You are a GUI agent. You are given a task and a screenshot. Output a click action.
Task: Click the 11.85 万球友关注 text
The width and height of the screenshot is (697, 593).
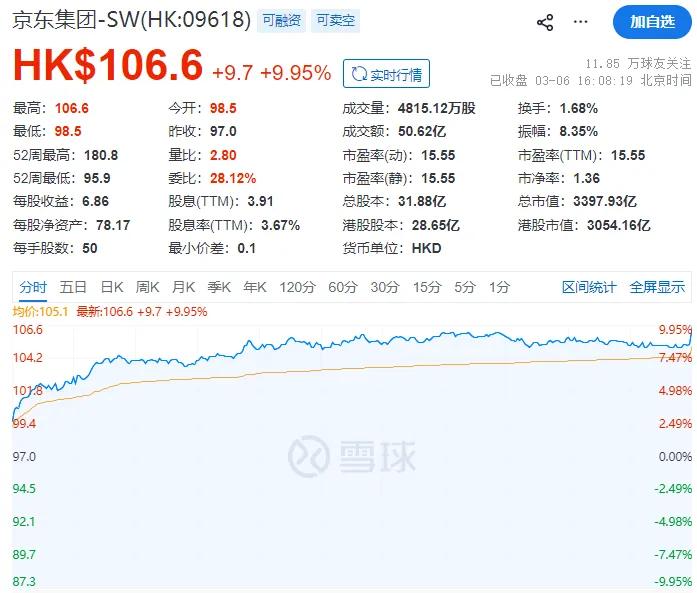coord(638,64)
